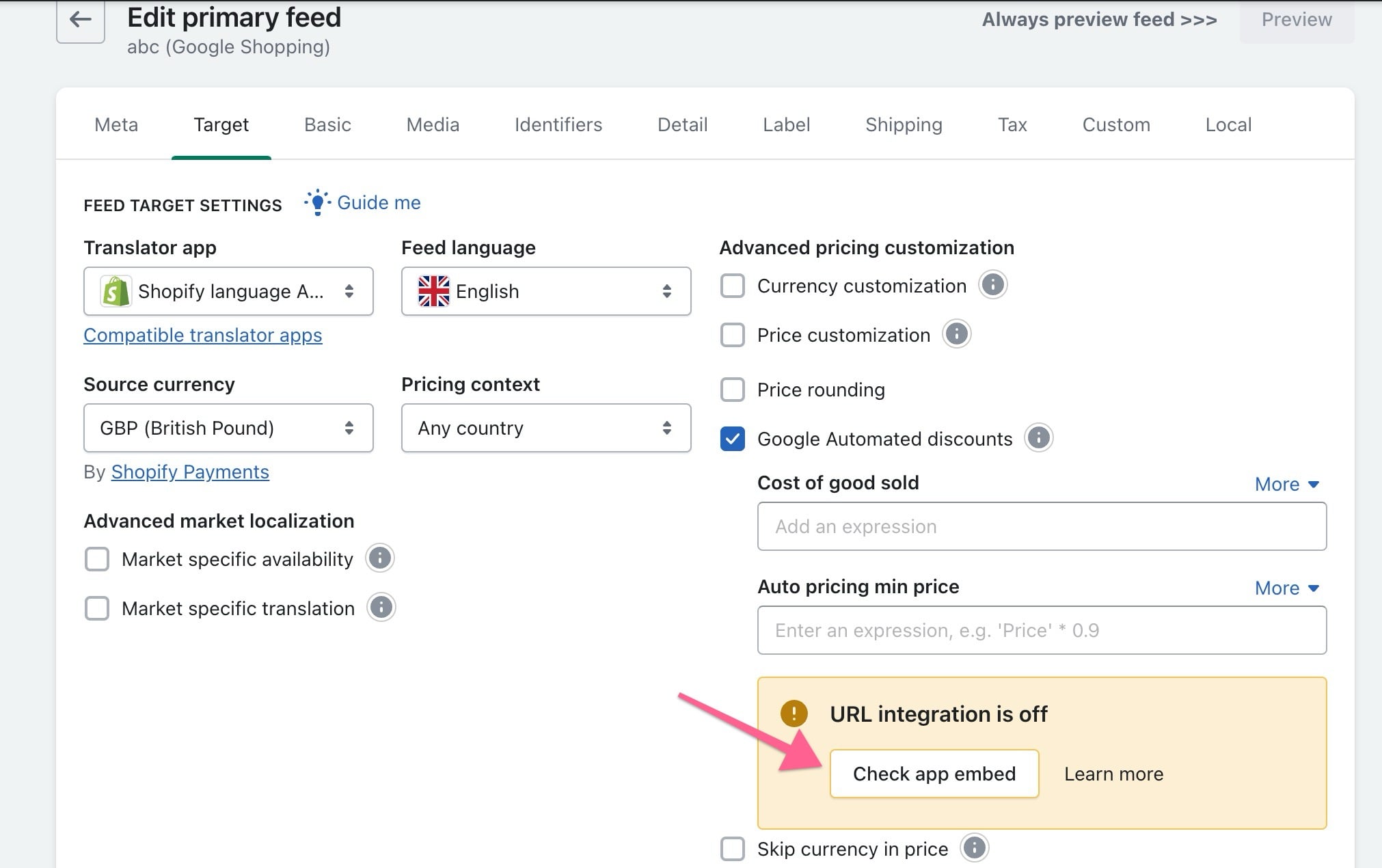Expand More for Auto pricing min price
This screenshot has width=1382, height=868.
click(1287, 588)
